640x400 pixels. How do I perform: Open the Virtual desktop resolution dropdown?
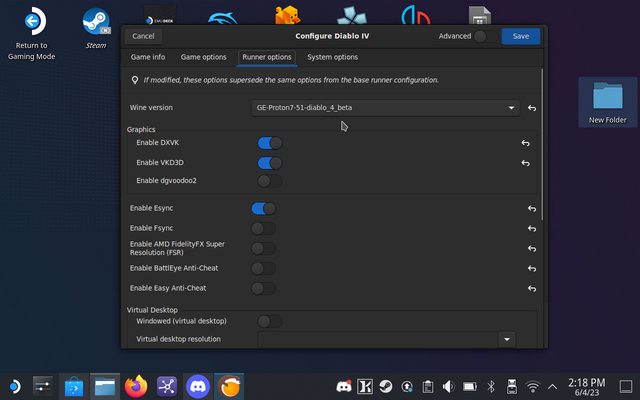click(385, 340)
